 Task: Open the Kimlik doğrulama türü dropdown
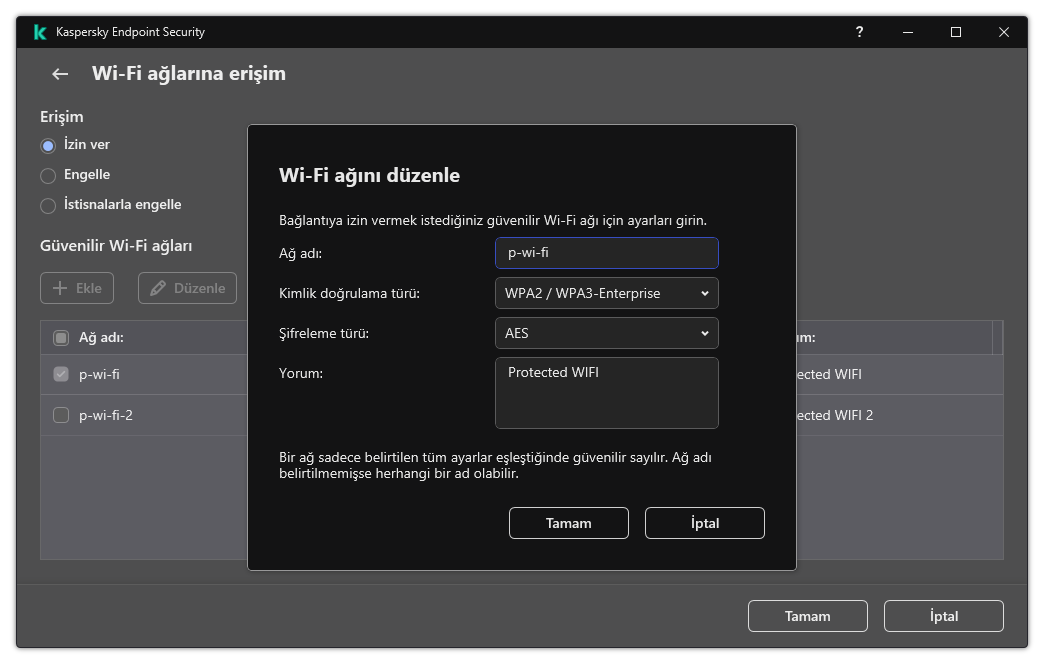coord(606,293)
